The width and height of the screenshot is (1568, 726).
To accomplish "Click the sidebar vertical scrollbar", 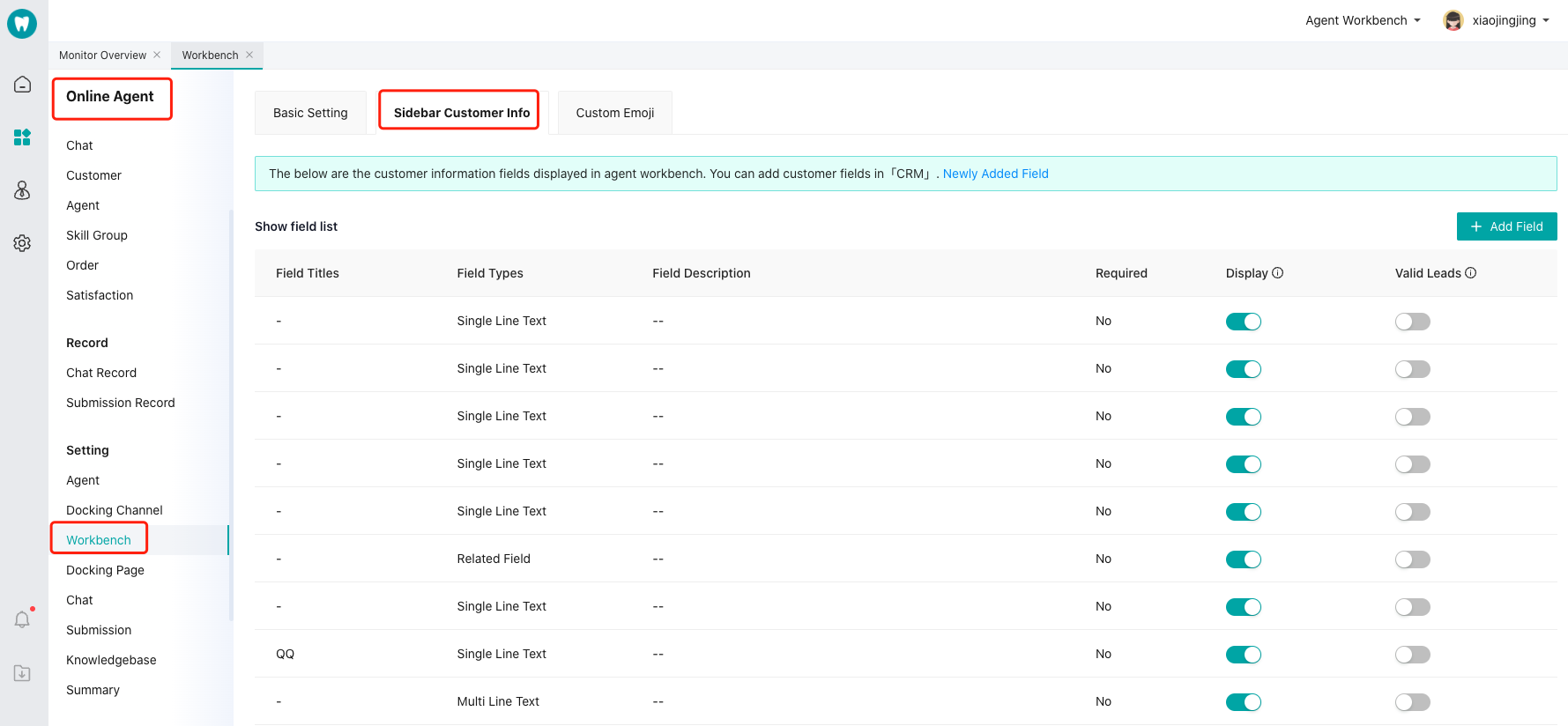I will 231,414.
